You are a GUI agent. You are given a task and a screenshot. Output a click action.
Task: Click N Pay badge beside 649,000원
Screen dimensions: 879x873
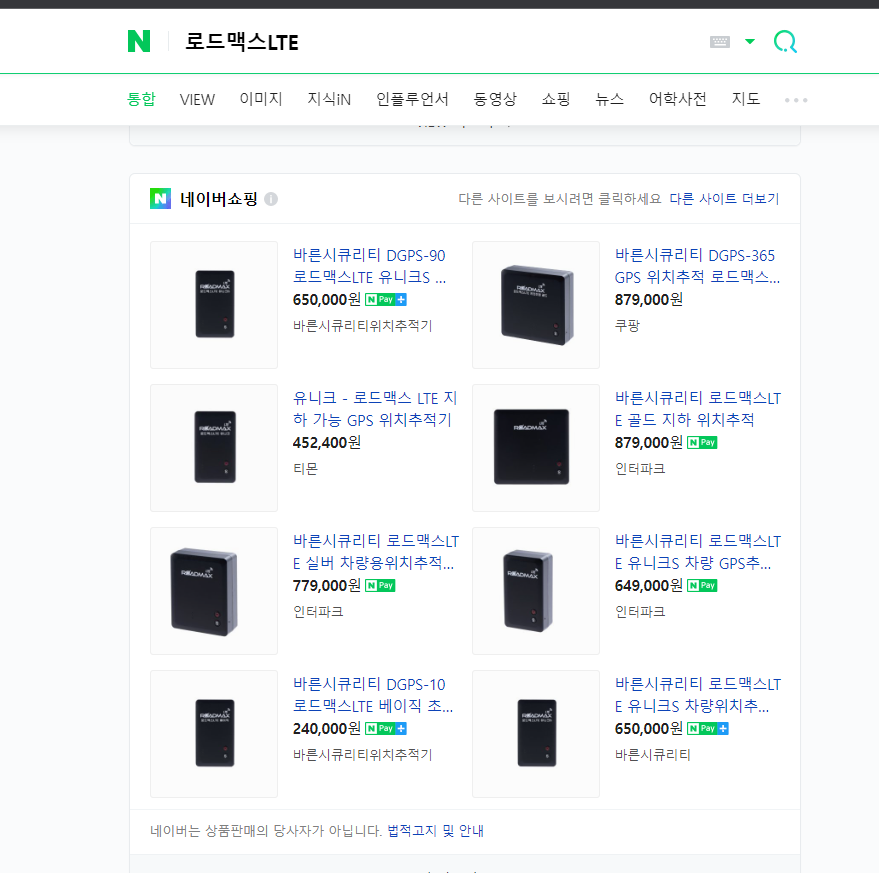(x=702, y=585)
